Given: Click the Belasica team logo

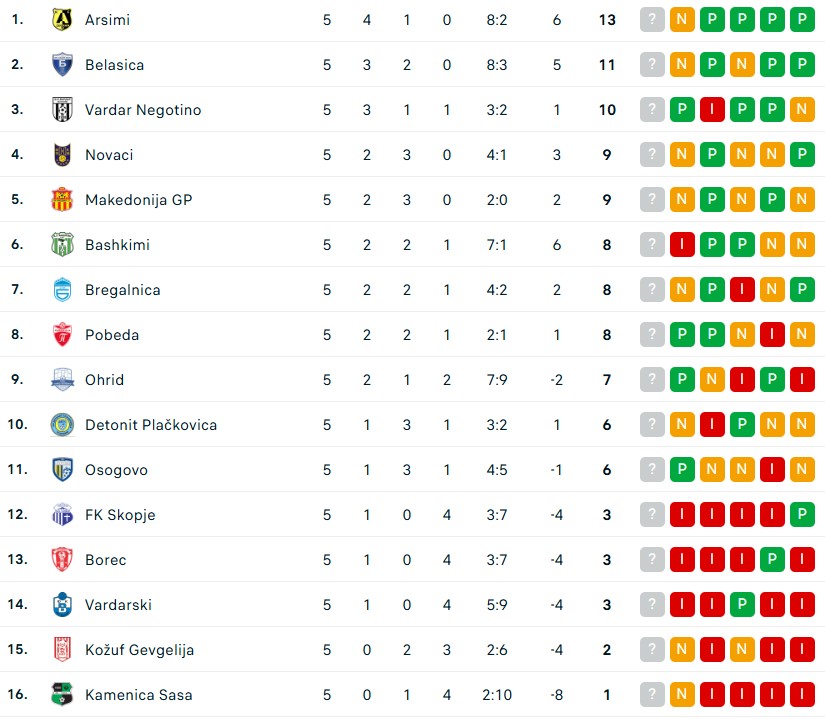Looking at the screenshot, I should click(62, 65).
